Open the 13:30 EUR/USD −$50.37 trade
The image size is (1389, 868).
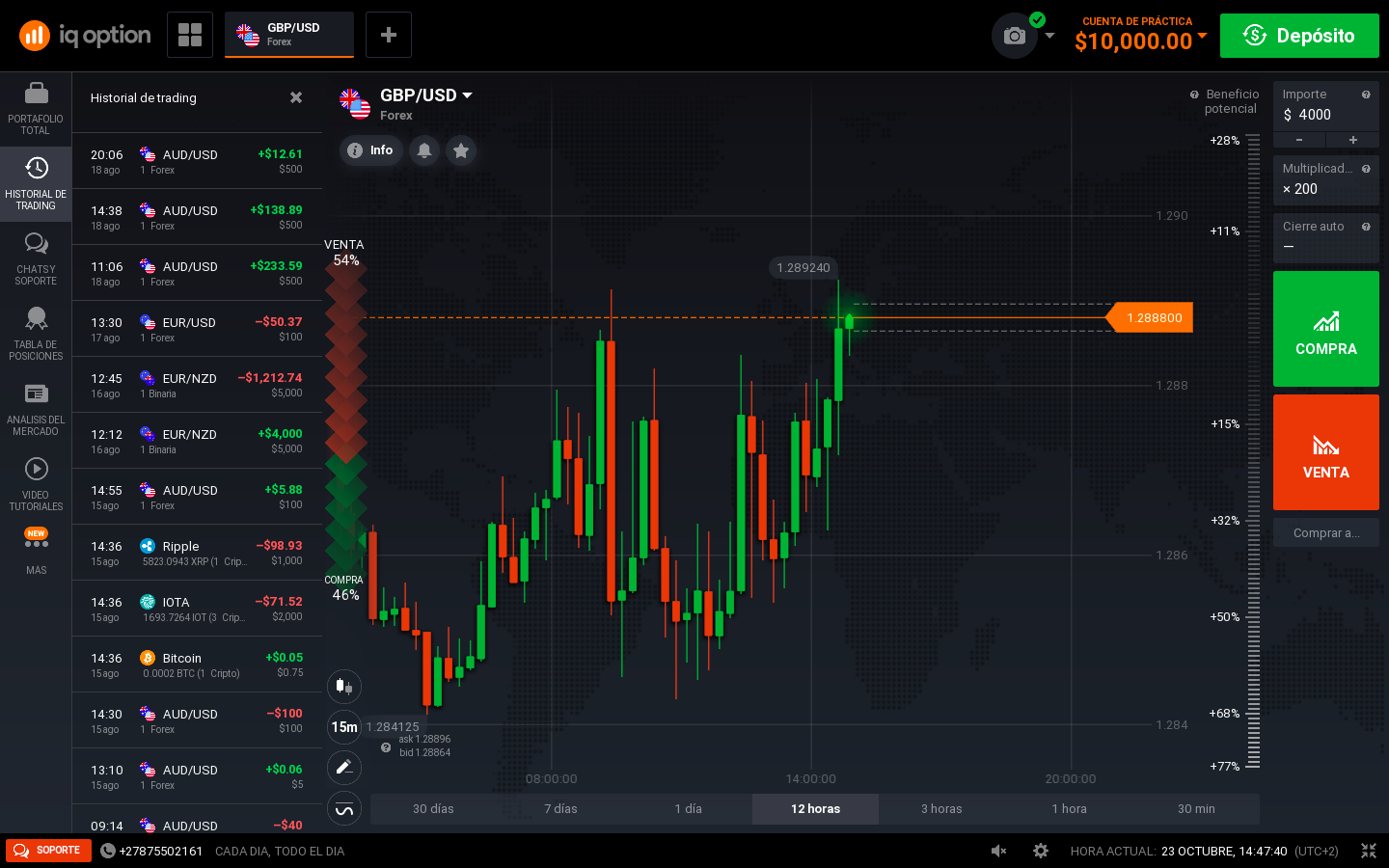(197, 329)
